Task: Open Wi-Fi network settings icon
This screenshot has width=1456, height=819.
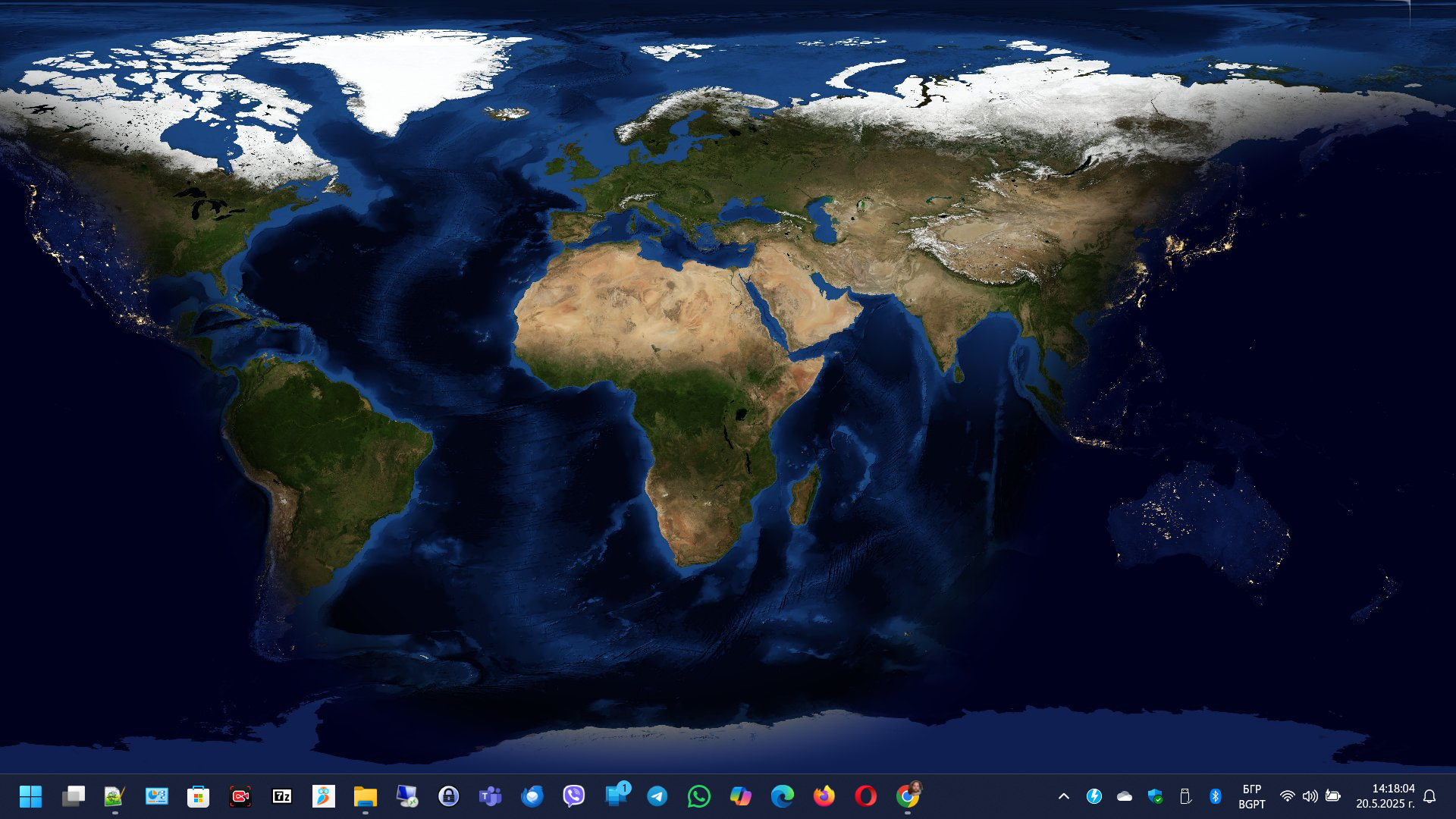Action: pyautogui.click(x=1287, y=796)
